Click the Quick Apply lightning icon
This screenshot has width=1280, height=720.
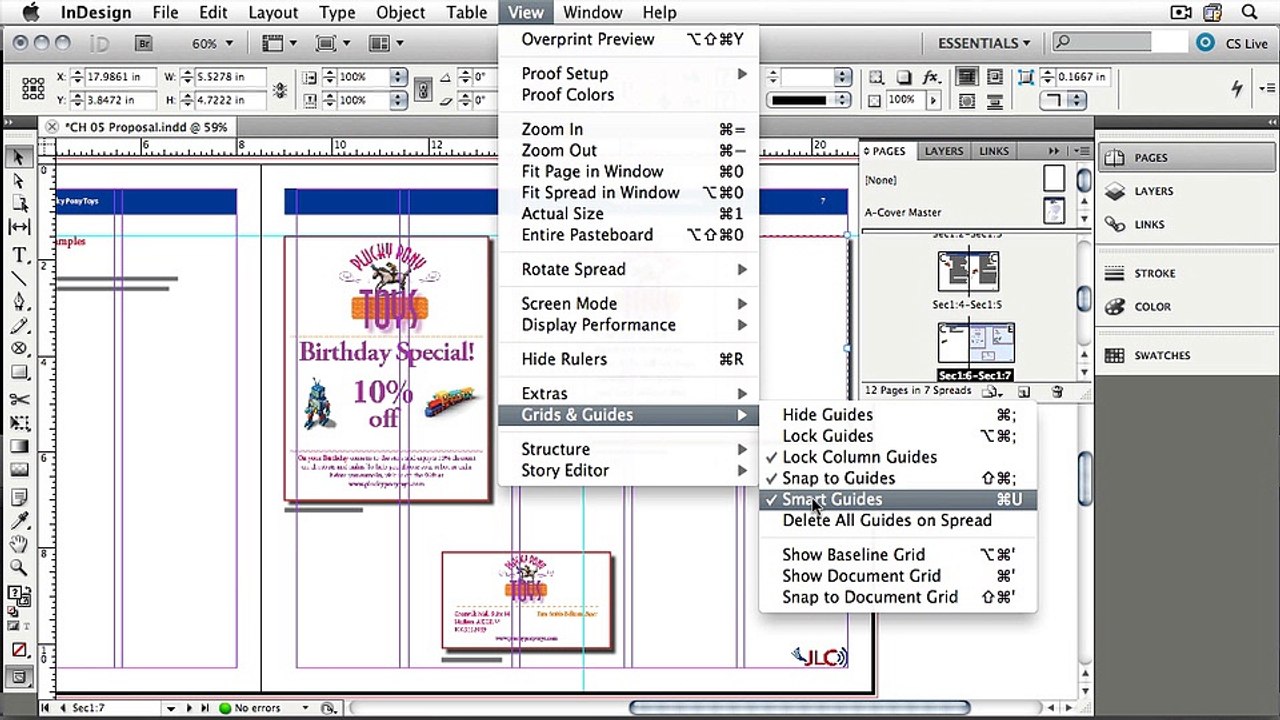pos(1238,88)
